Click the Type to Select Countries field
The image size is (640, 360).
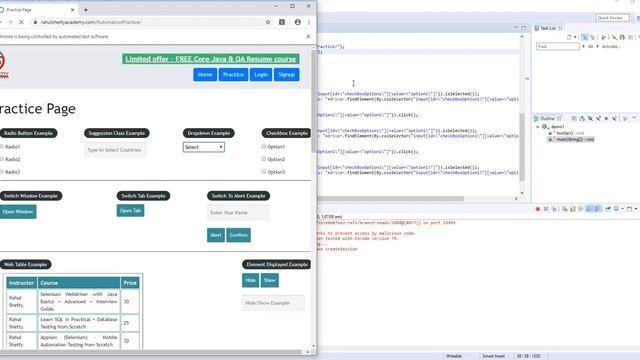[x=115, y=150]
